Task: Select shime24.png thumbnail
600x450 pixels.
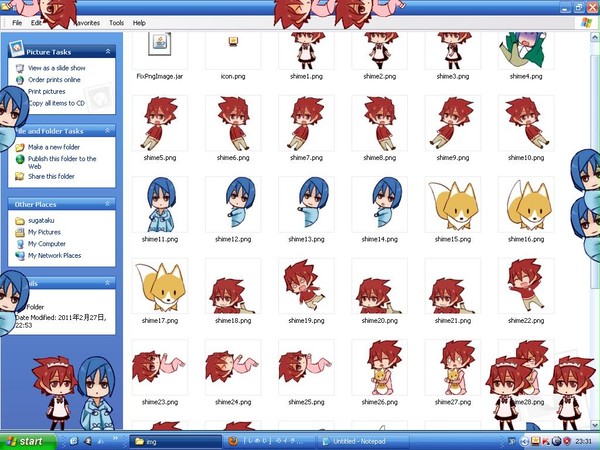Action: click(x=233, y=367)
